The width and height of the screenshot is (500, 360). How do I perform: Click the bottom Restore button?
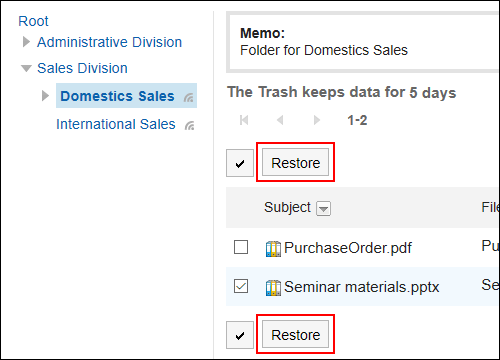(x=295, y=334)
